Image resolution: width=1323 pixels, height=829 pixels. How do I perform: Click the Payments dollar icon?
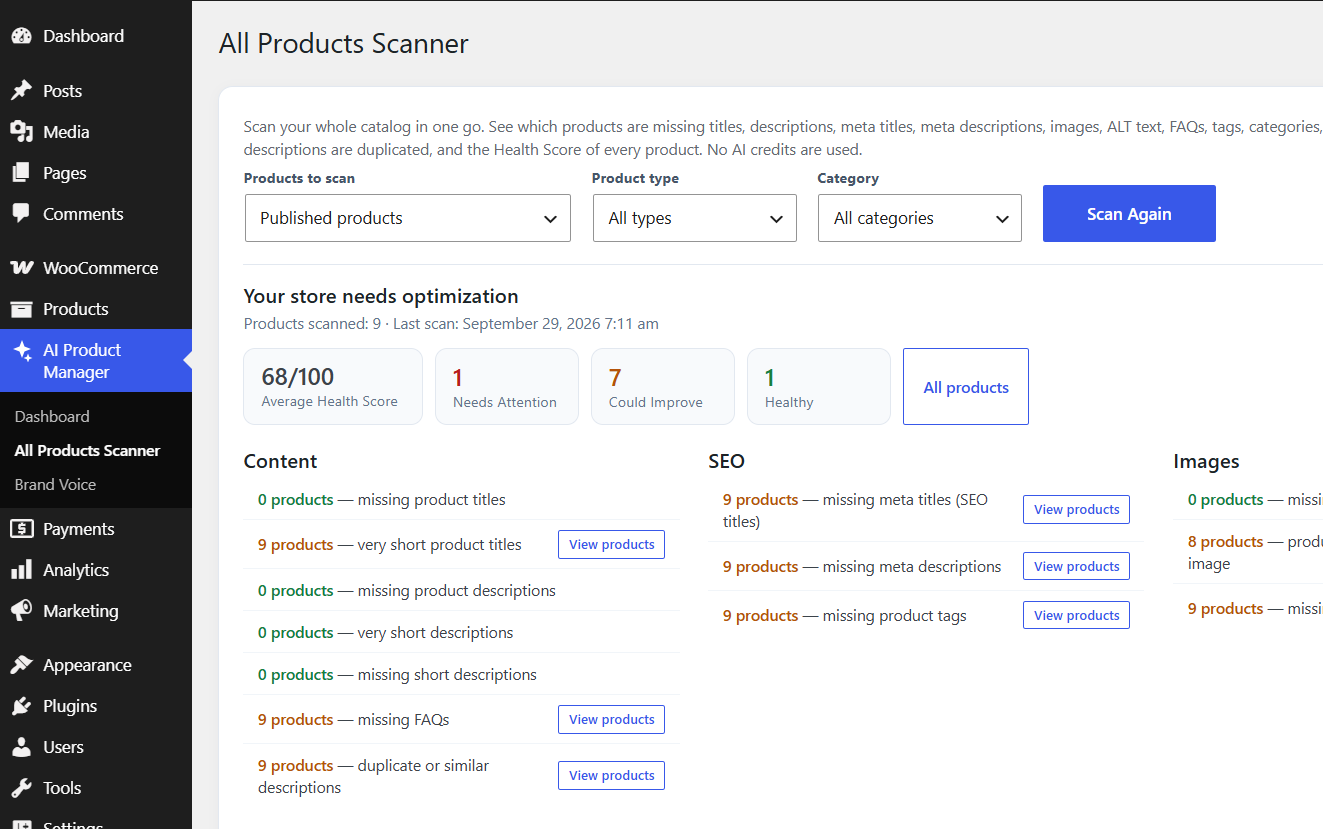(21, 529)
